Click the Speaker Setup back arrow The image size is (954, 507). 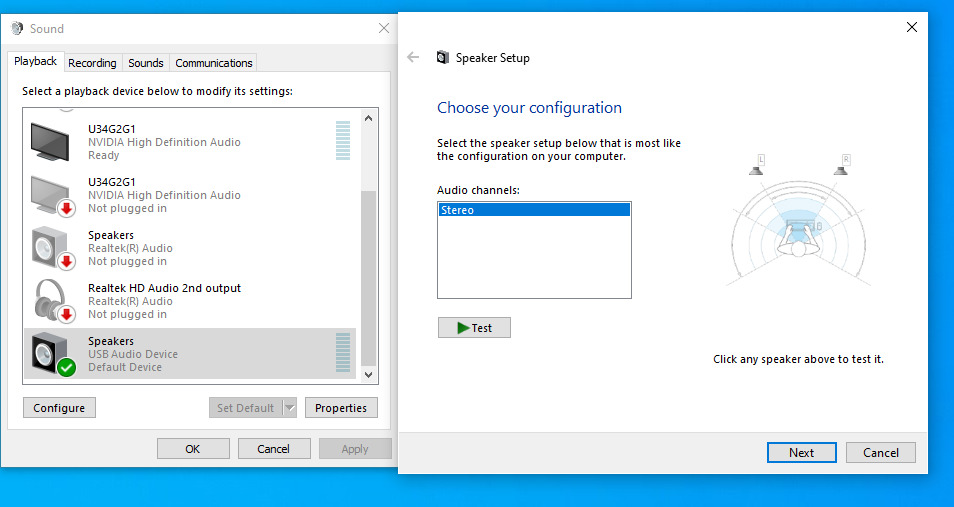[x=413, y=57]
